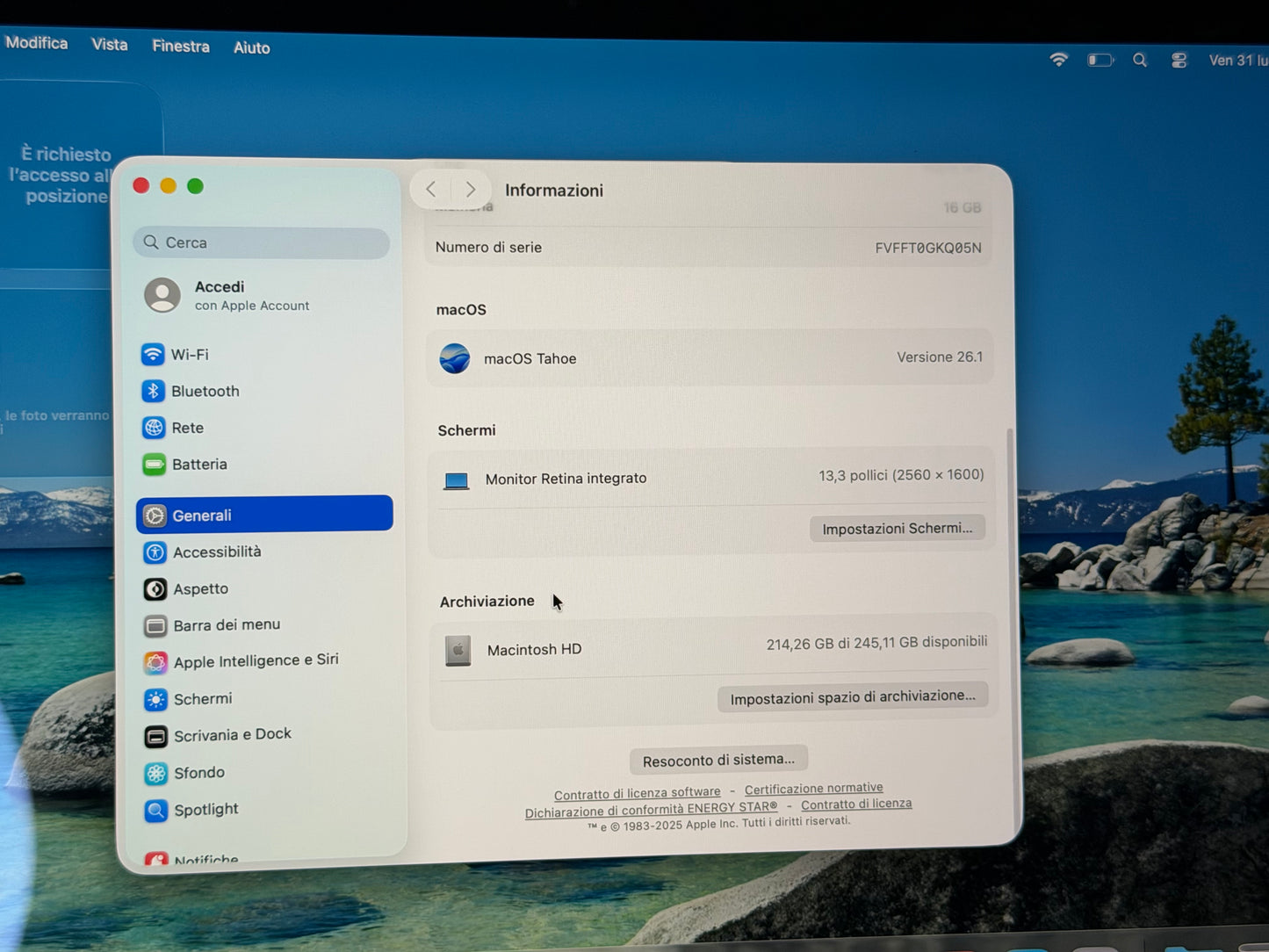Screen dimensions: 1269x952
Task: Select the Rete globe icon
Action: pyautogui.click(x=154, y=428)
